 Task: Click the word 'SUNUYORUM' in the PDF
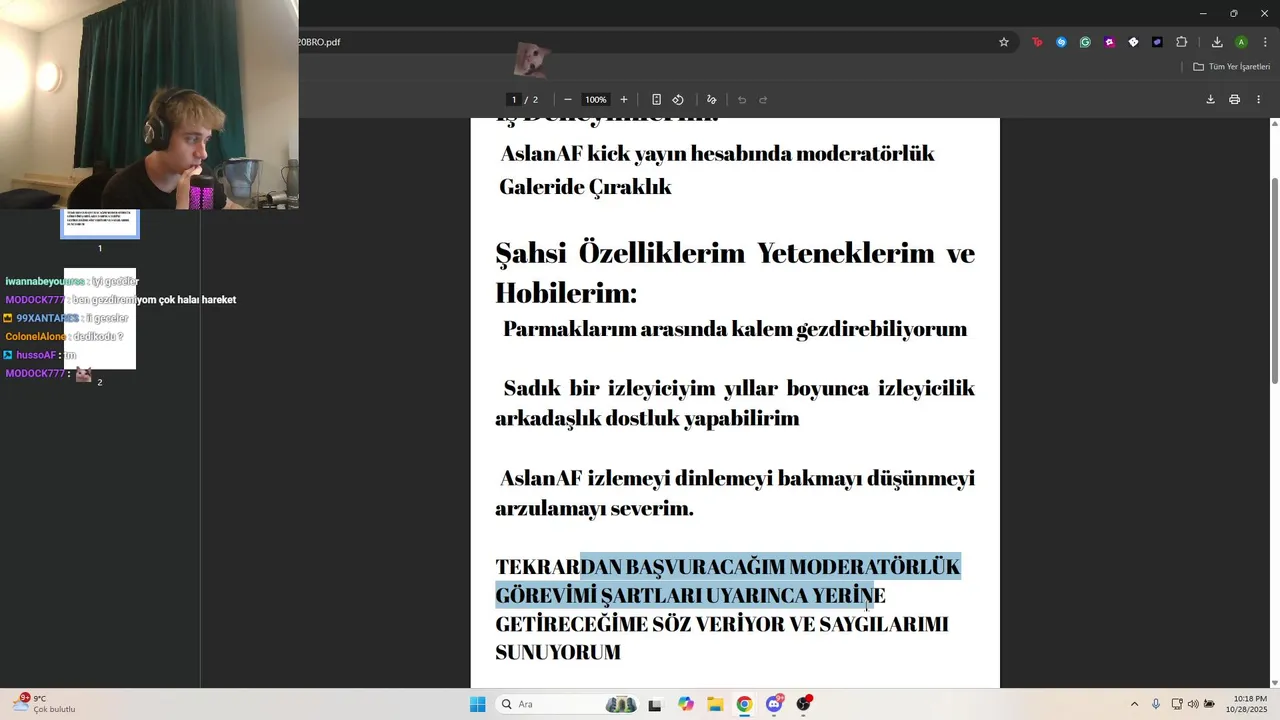[558, 653]
